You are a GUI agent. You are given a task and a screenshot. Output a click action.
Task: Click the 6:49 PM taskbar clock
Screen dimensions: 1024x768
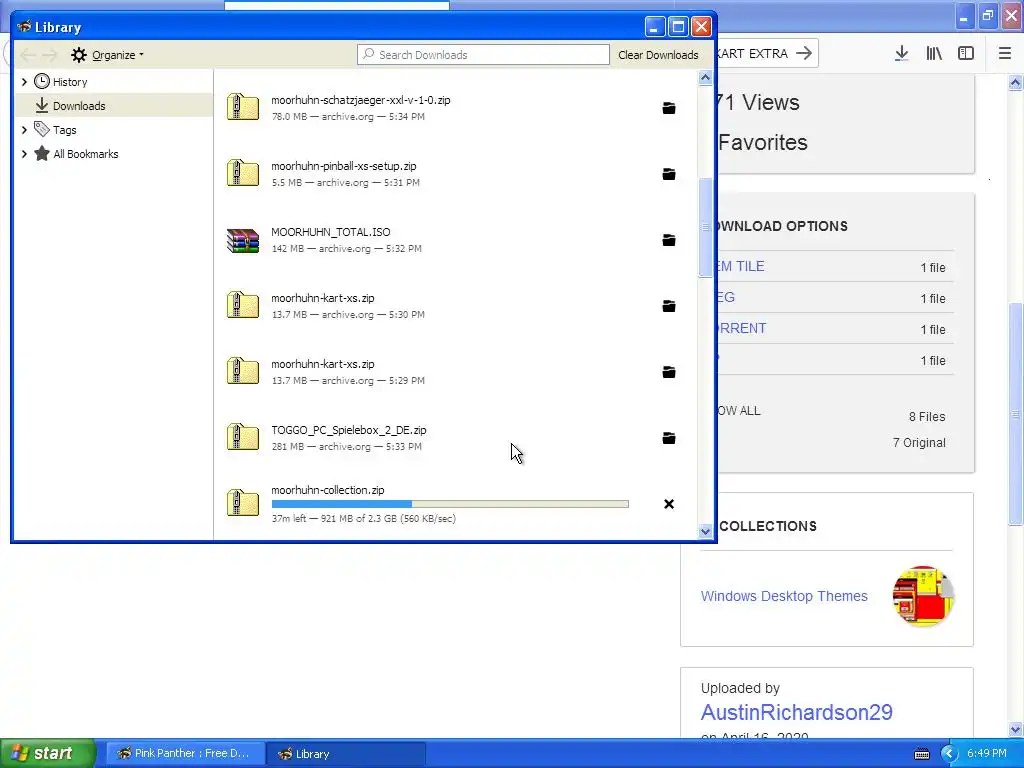[x=987, y=754]
